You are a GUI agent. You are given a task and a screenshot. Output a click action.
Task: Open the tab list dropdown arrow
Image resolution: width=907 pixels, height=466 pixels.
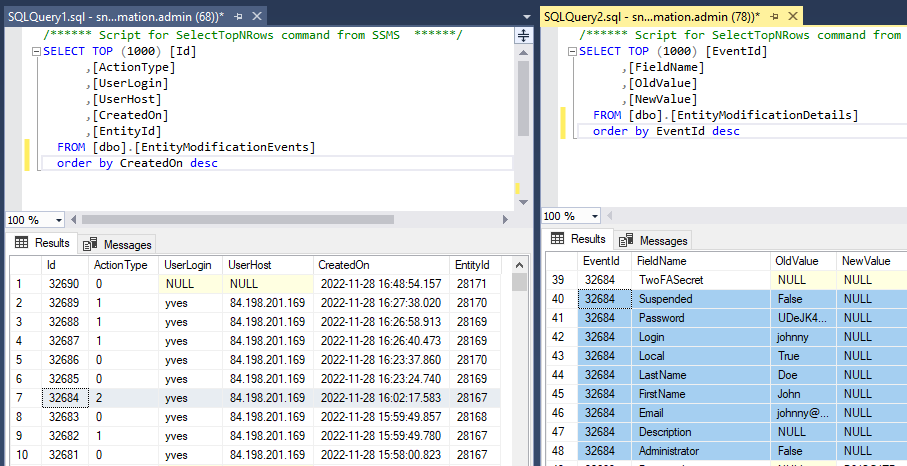(526, 17)
